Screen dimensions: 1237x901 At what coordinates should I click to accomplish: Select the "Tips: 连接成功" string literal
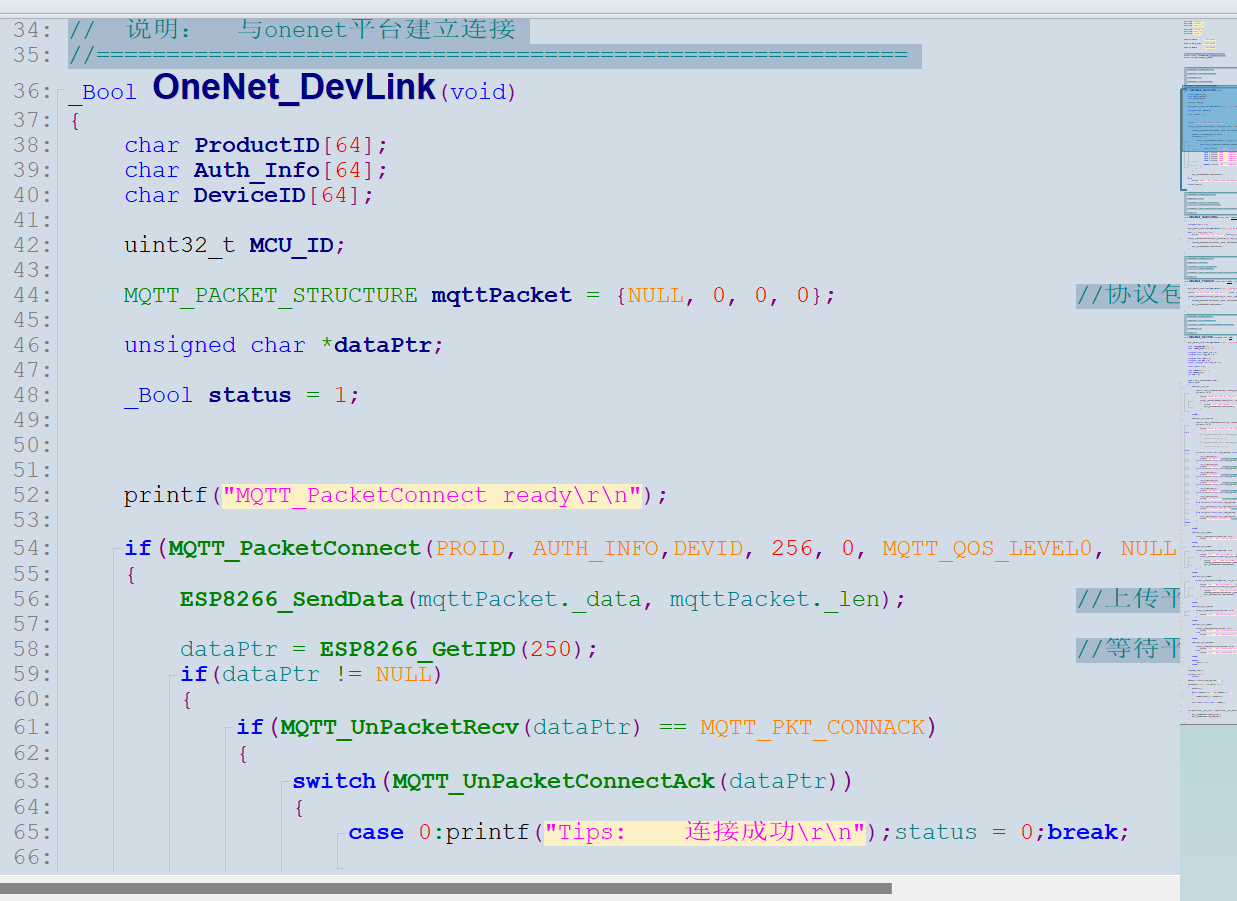pos(704,832)
